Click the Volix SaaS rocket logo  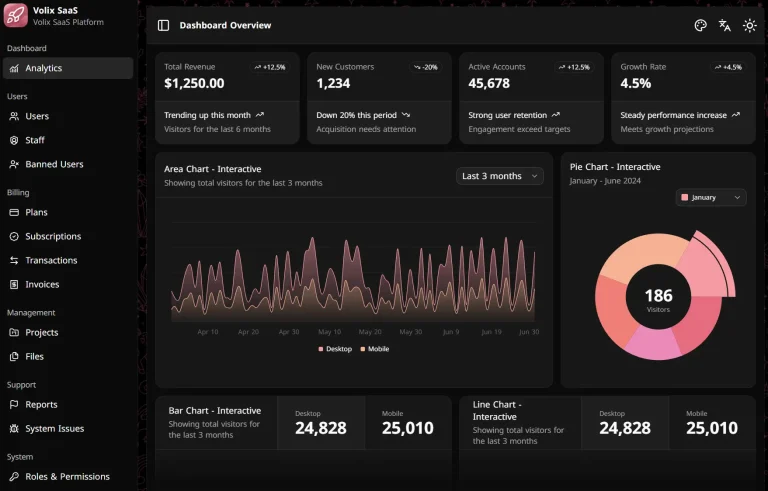pos(16,15)
